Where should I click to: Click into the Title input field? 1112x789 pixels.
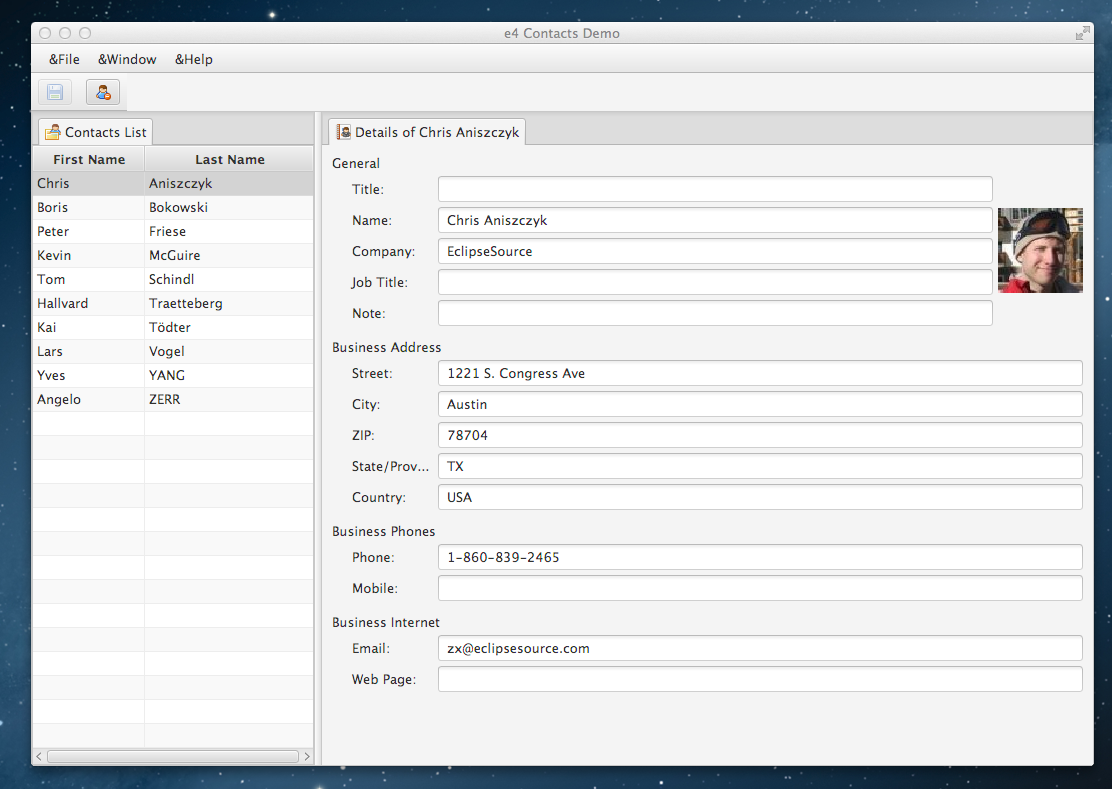(x=715, y=189)
